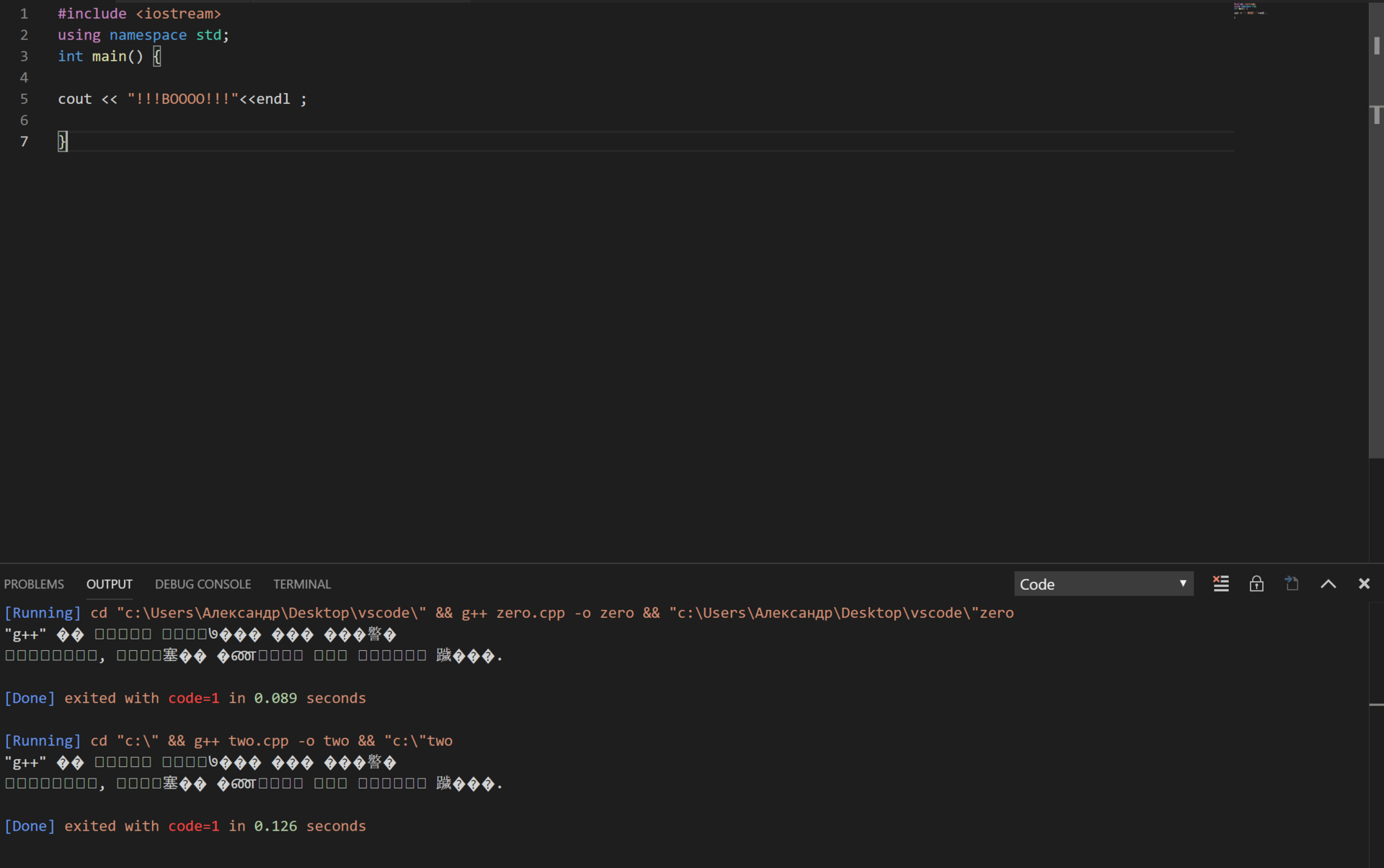Open the Code output channel dropdown

[x=1103, y=584]
